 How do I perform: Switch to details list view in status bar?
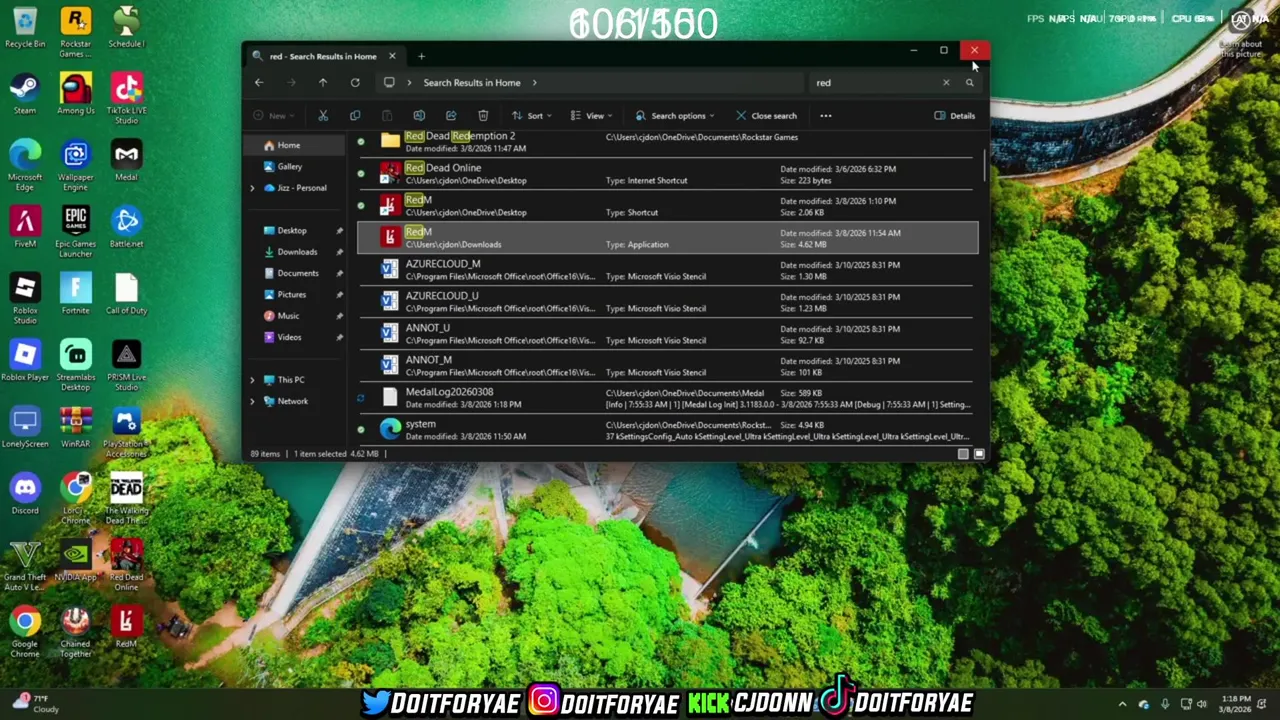(x=963, y=454)
